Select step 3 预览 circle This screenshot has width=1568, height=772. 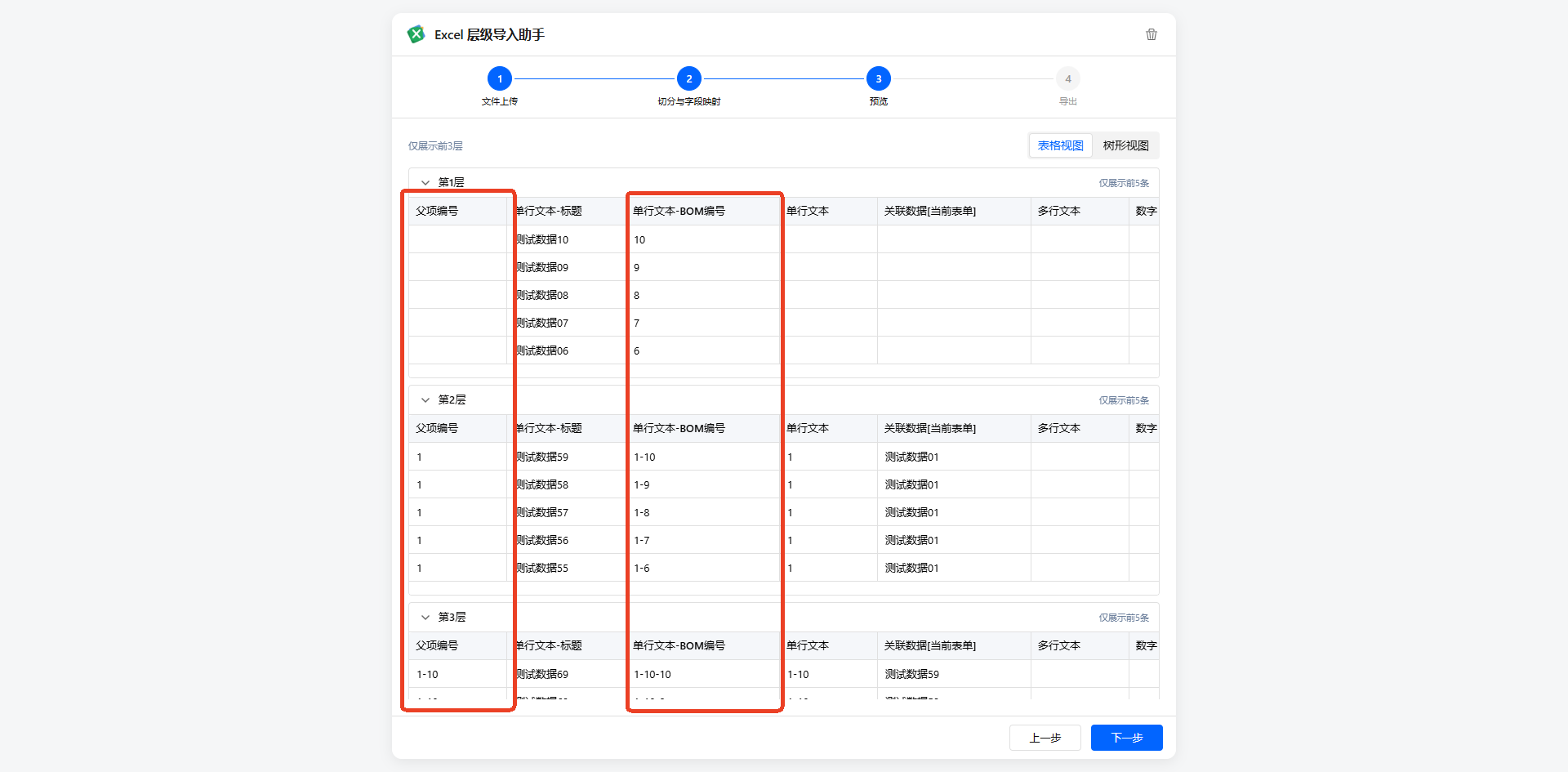point(879,79)
